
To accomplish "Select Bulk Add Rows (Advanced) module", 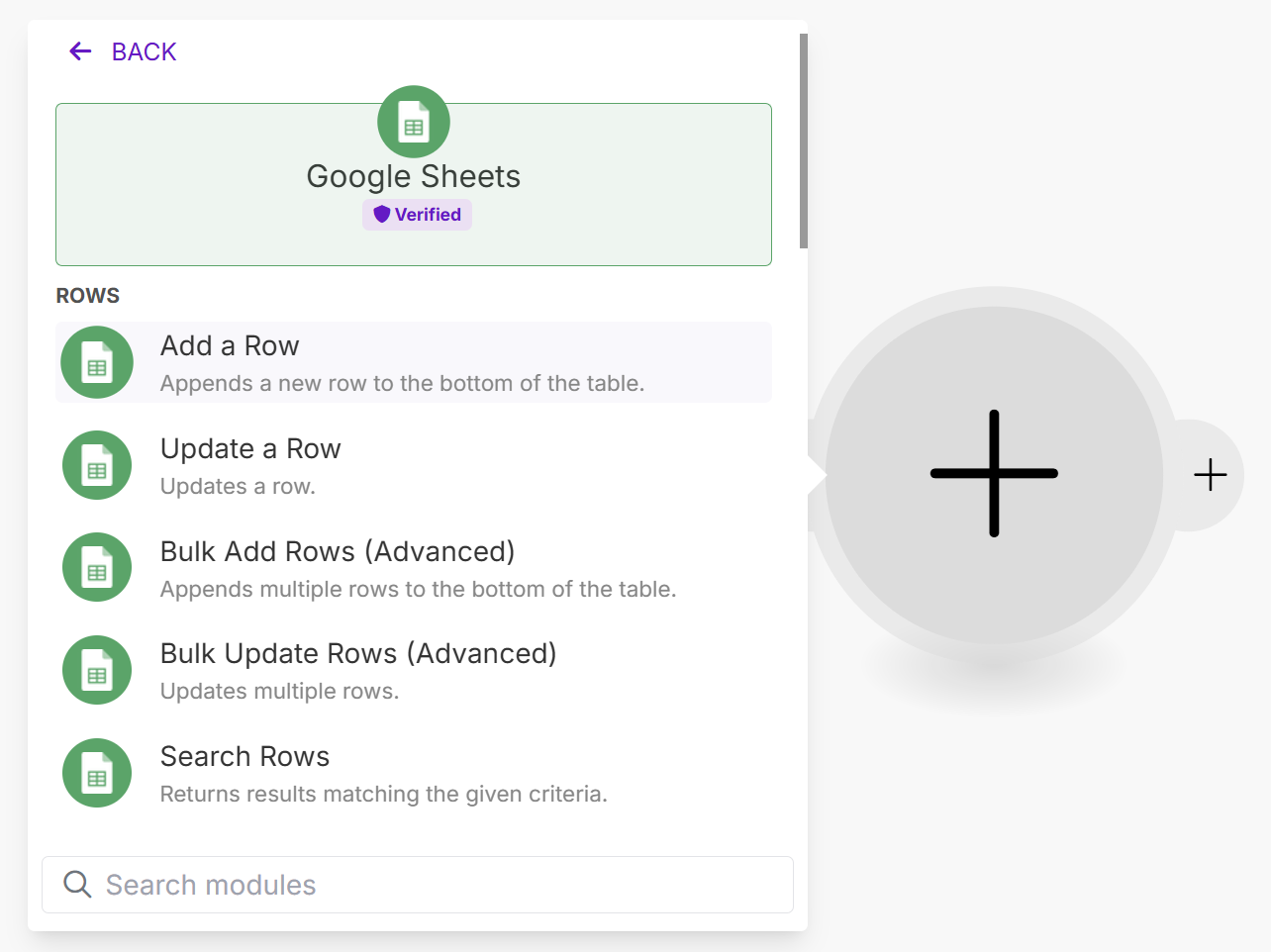I will [414, 568].
